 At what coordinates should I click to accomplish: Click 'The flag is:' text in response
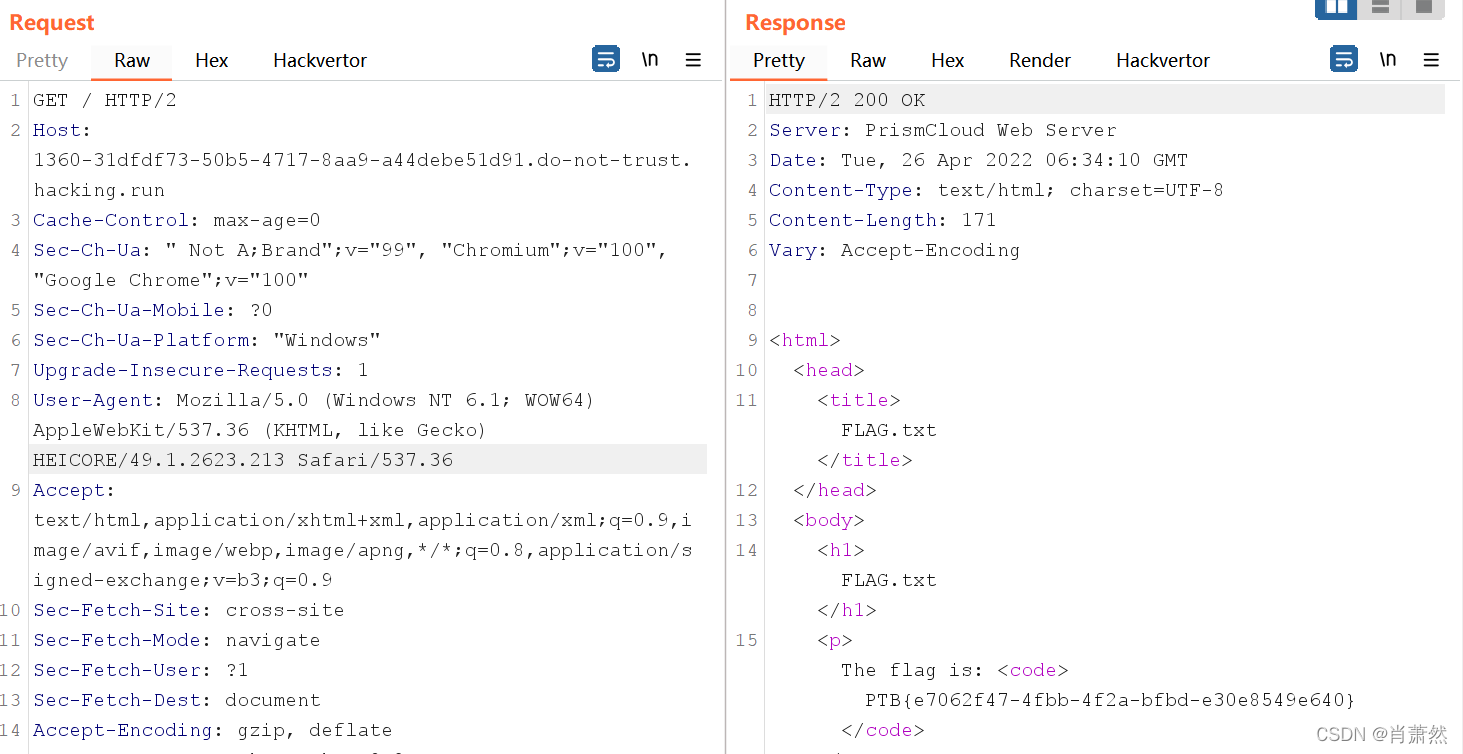tap(913, 670)
